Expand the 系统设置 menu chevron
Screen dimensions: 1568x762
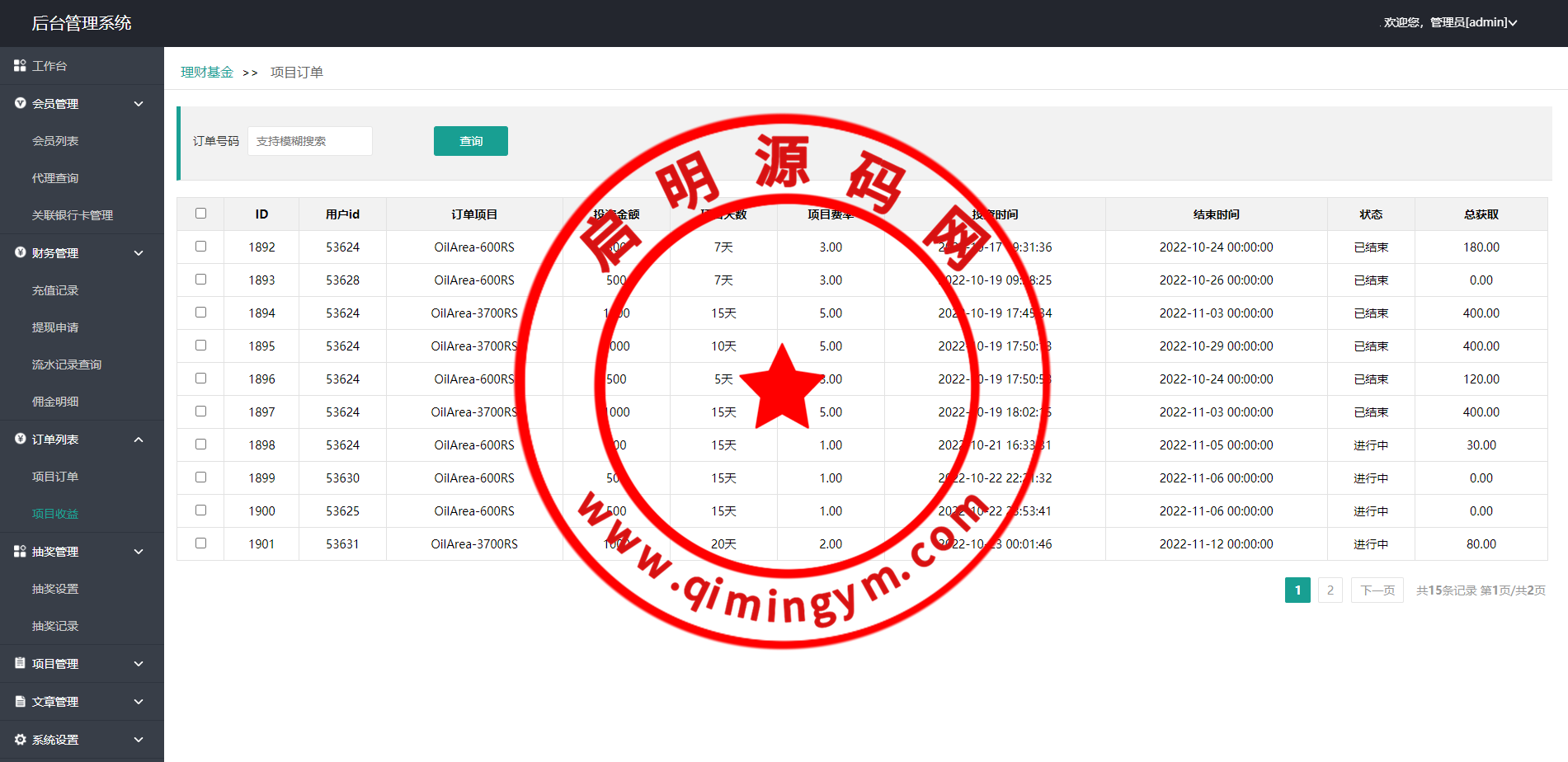coord(139,740)
